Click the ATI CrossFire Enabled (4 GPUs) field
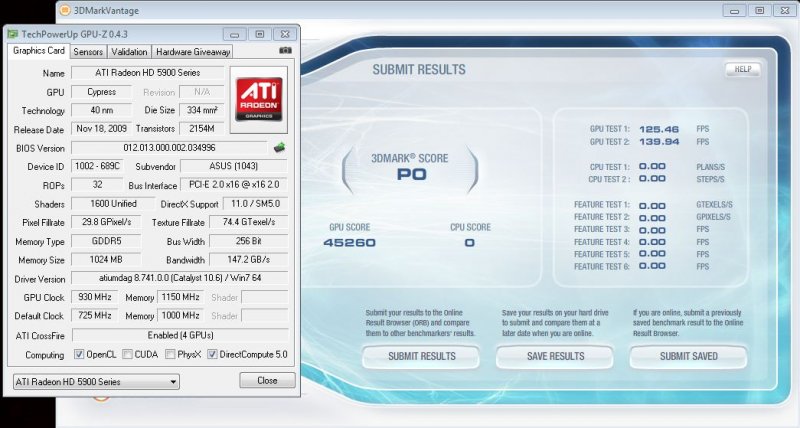Image resolution: width=800 pixels, height=428 pixels. tap(180, 335)
